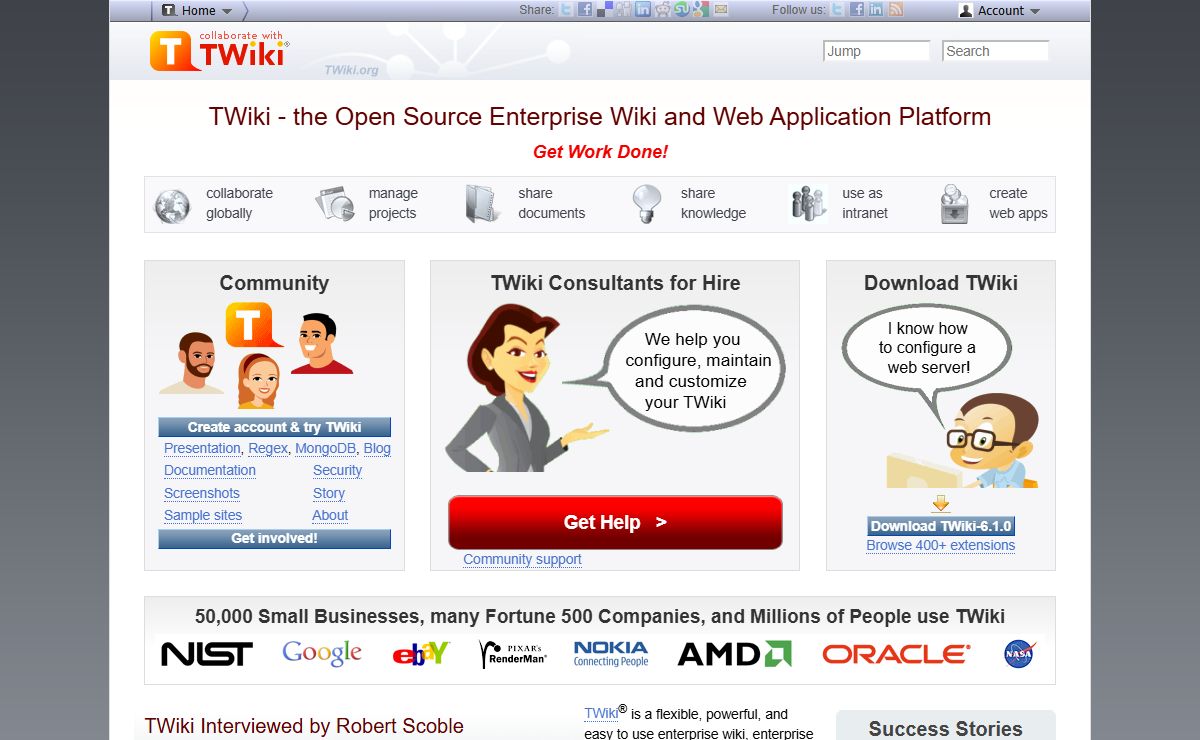Focus the Jump input field
The height and width of the screenshot is (740, 1200).
point(876,51)
